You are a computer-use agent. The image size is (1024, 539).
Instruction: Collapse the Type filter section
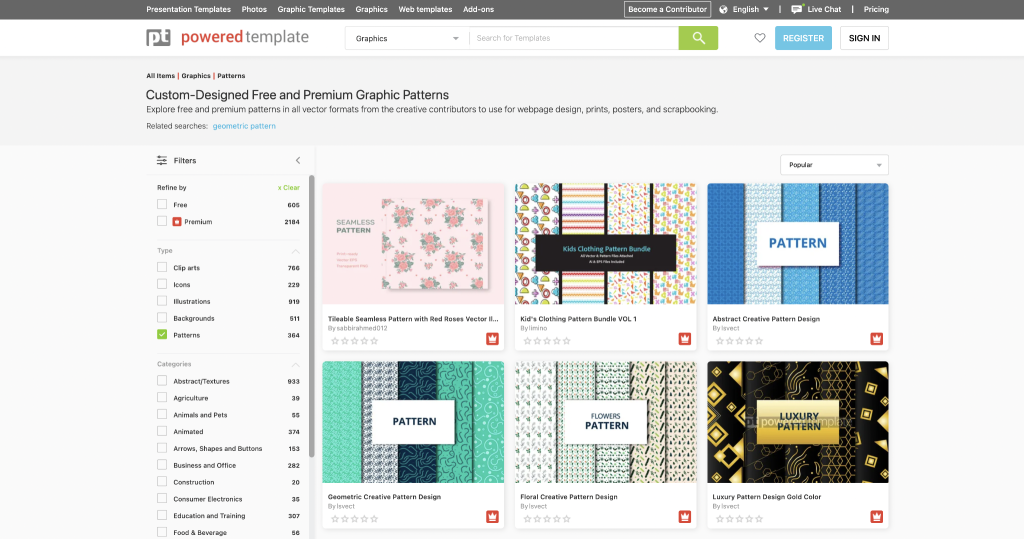(296, 251)
